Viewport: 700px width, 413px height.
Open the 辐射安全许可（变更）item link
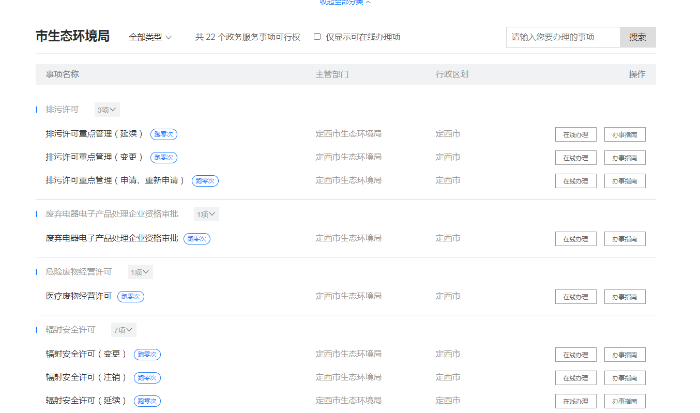tap(85, 354)
